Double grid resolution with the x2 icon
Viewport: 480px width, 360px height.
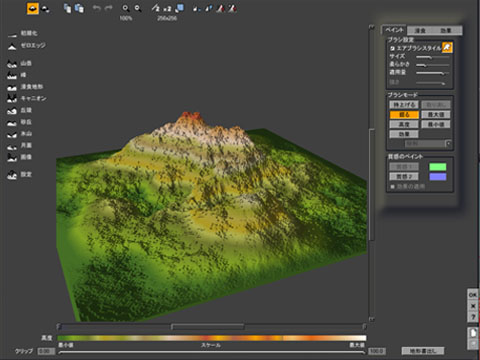[x=167, y=8]
